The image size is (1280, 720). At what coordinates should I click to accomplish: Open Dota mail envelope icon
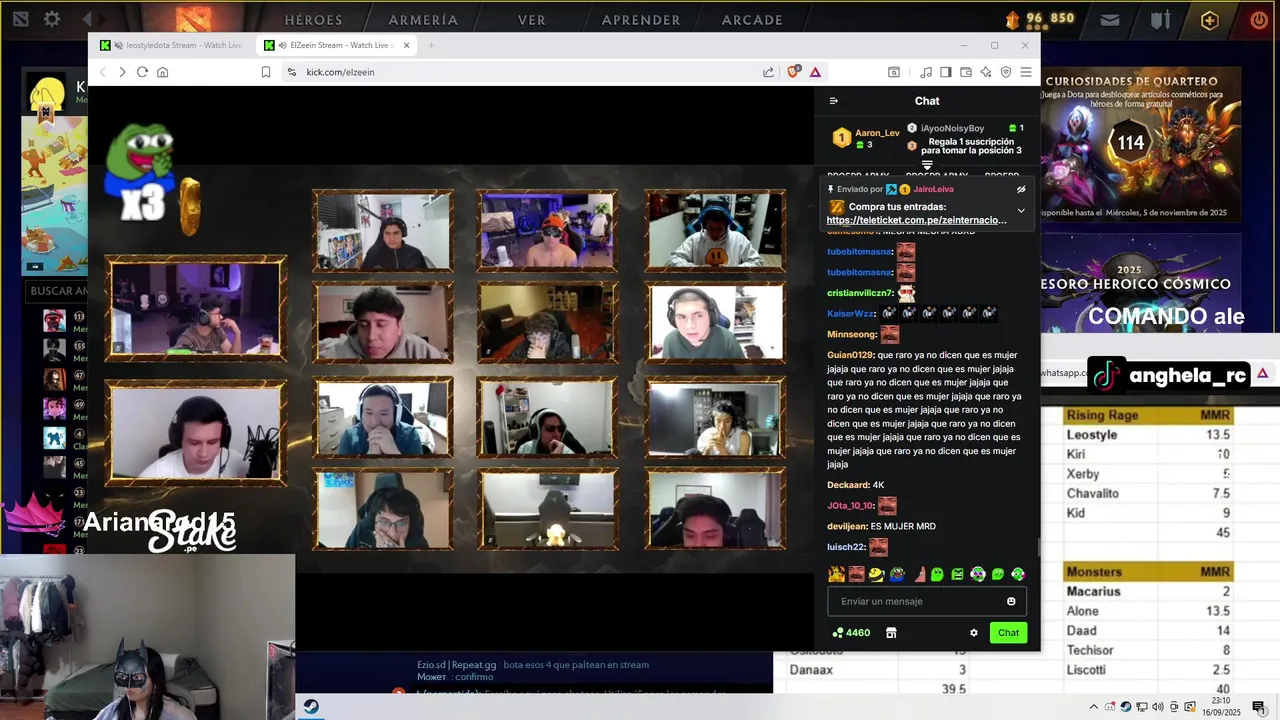click(x=1110, y=19)
